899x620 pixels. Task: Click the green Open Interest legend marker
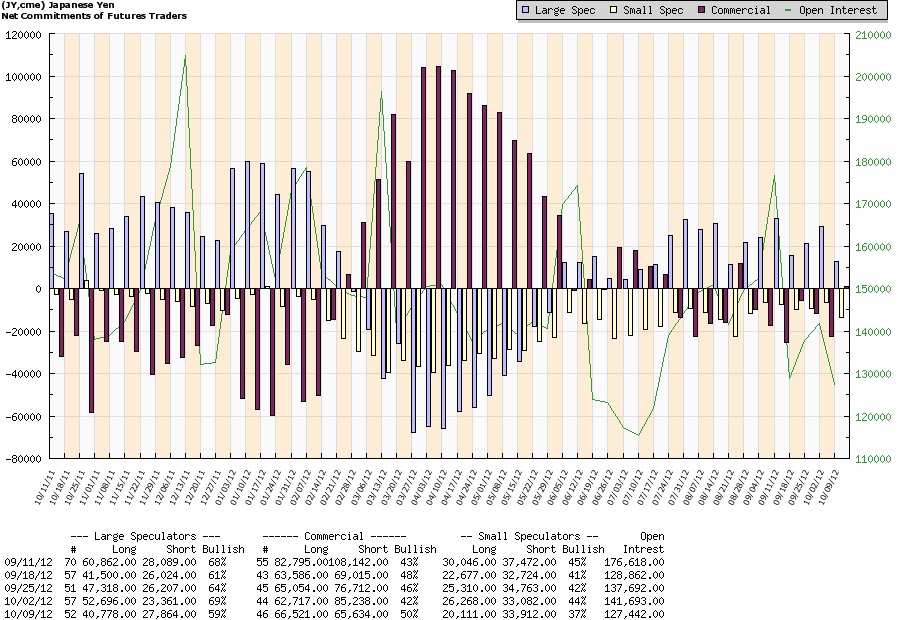click(x=789, y=10)
